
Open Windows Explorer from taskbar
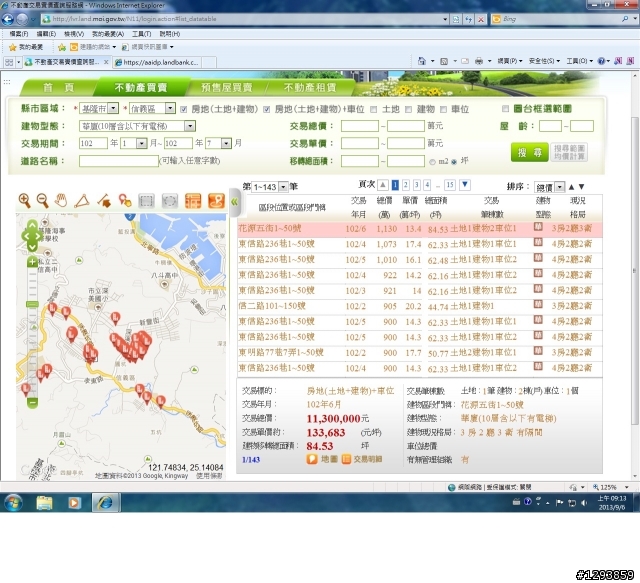point(45,503)
